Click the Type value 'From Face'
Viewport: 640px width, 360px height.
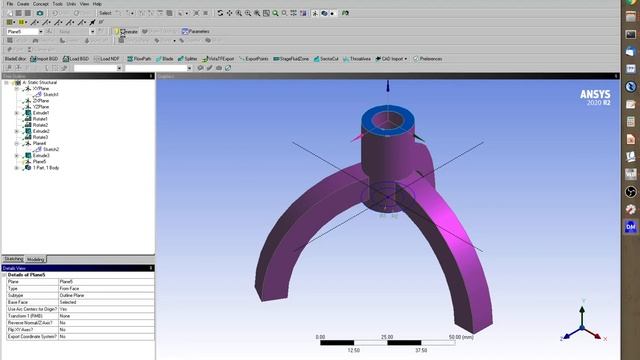click(x=107, y=289)
